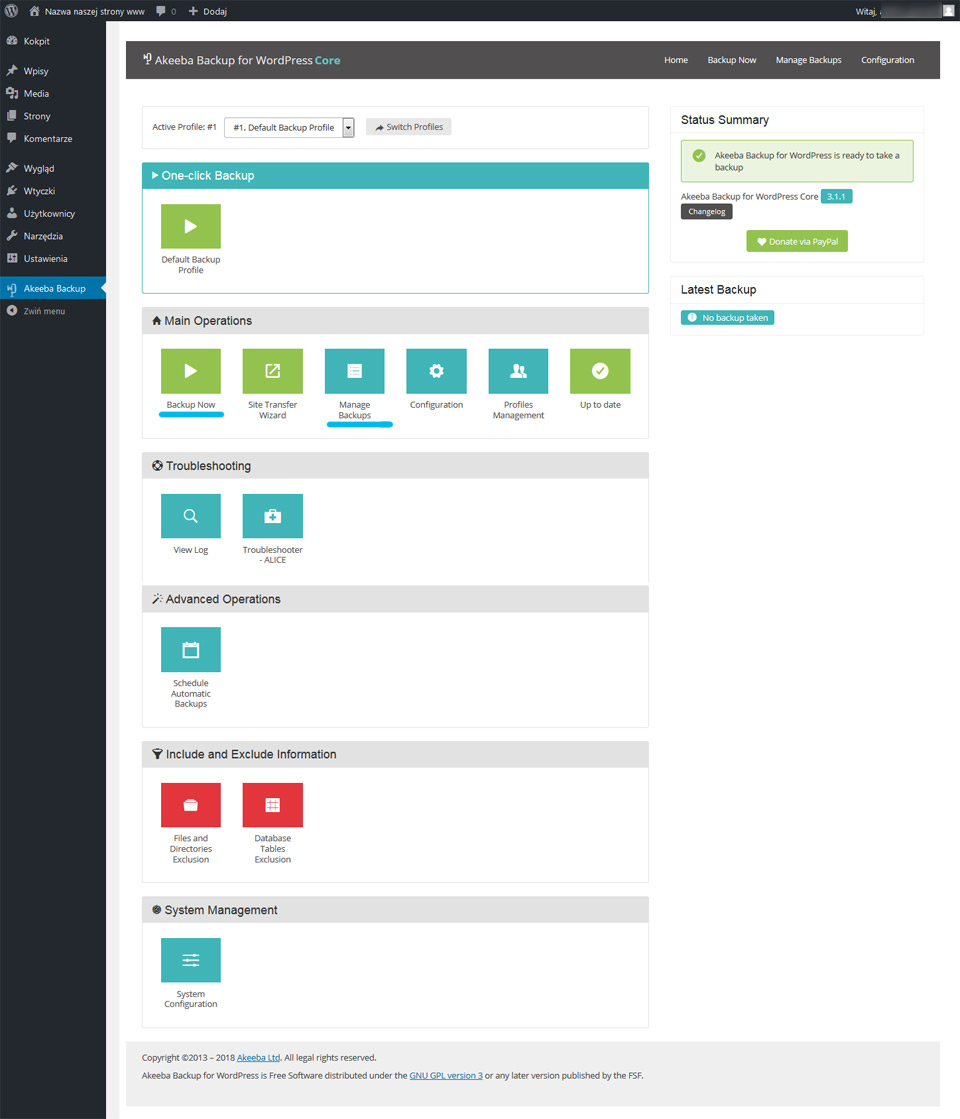Viewport: 960px width, 1119px height.
Task: Open the Profiles Management tile
Action: [518, 371]
